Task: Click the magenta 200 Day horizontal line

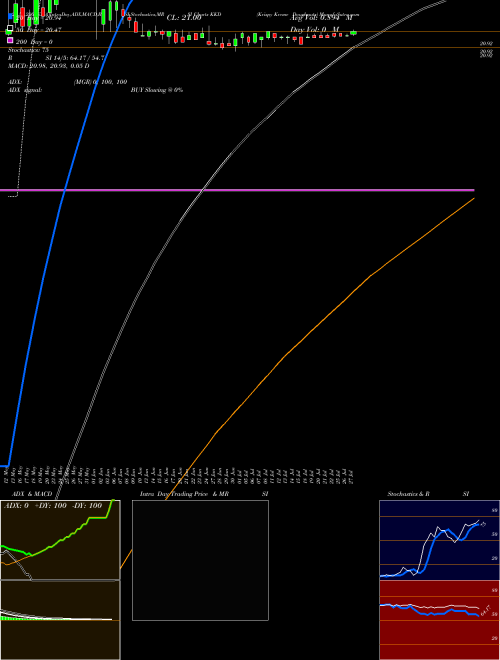Action: (x=237, y=190)
